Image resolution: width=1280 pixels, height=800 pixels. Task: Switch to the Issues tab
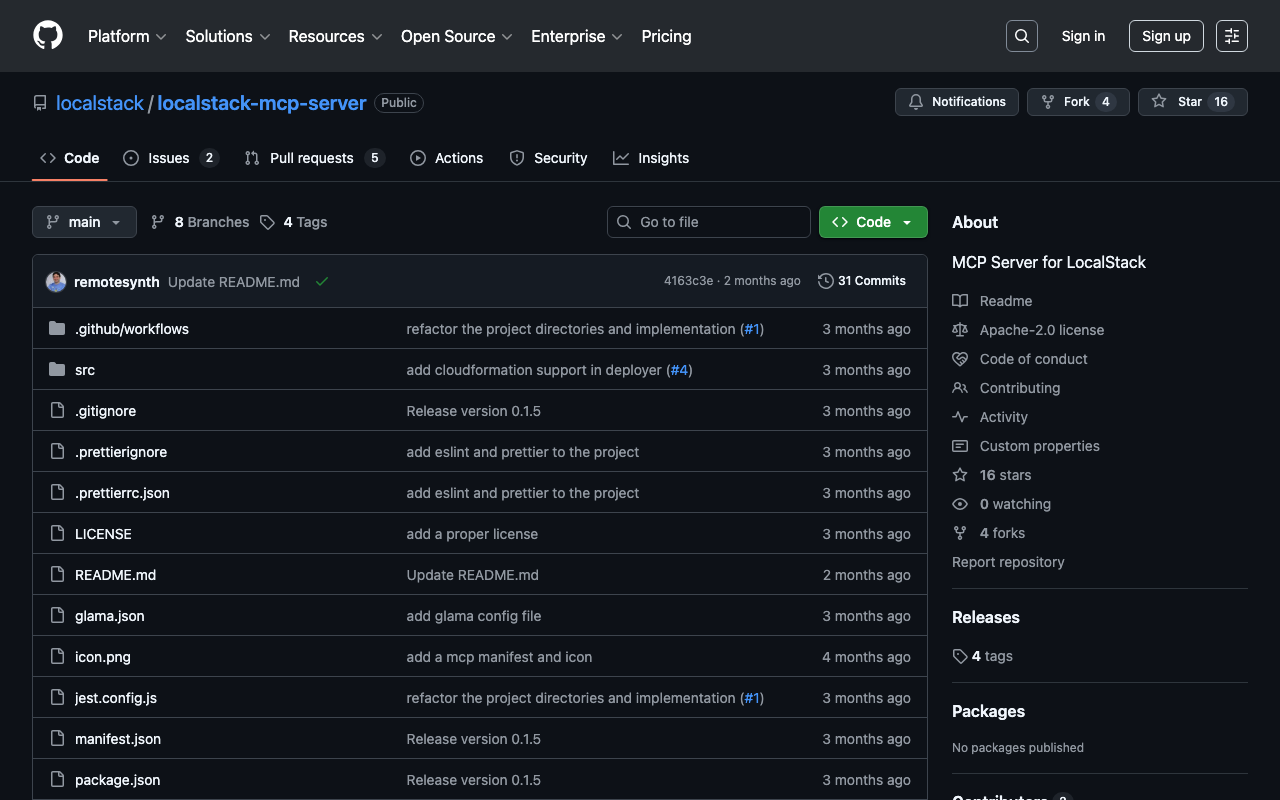[169, 158]
